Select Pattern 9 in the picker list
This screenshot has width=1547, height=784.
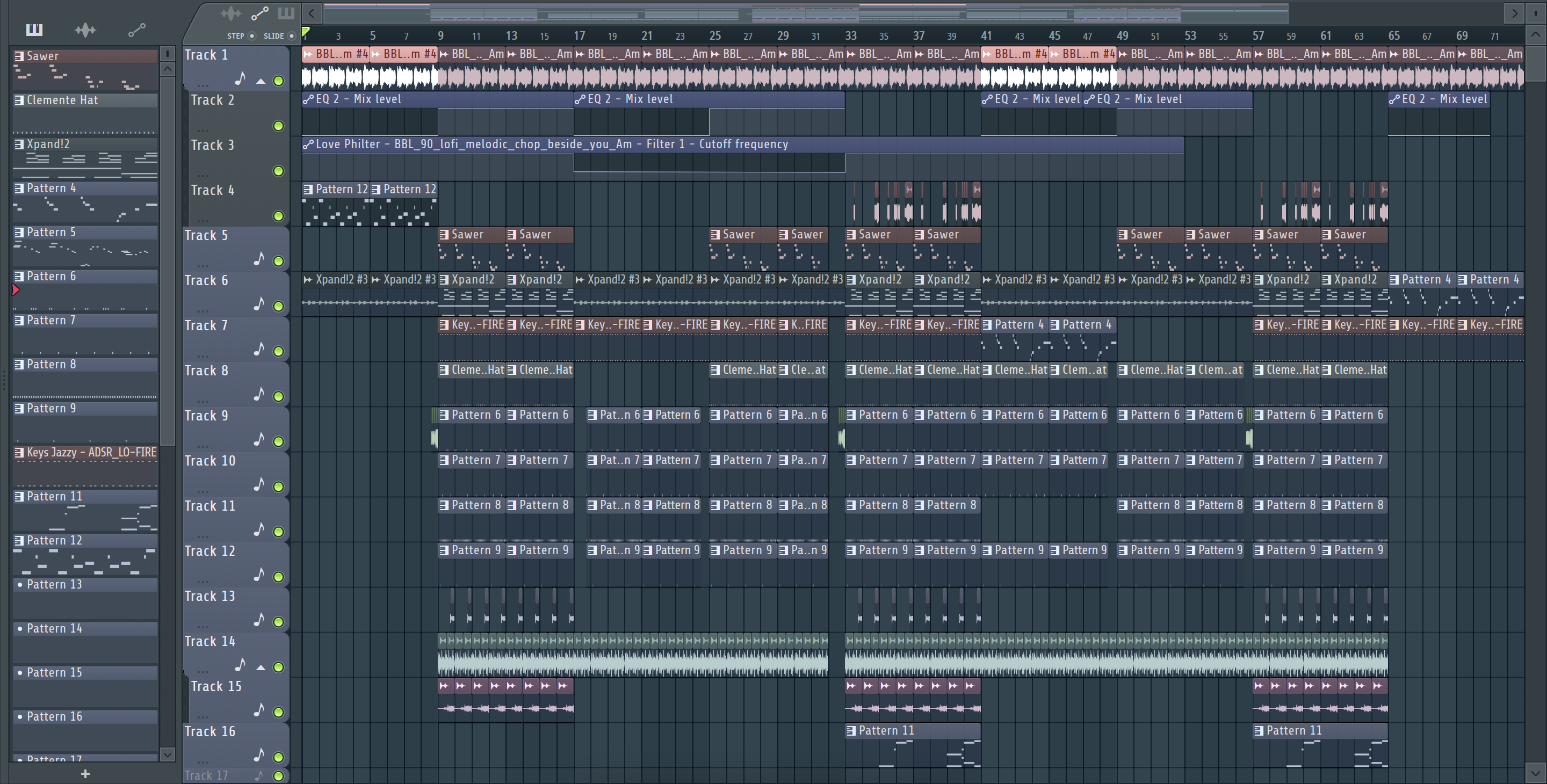point(85,422)
